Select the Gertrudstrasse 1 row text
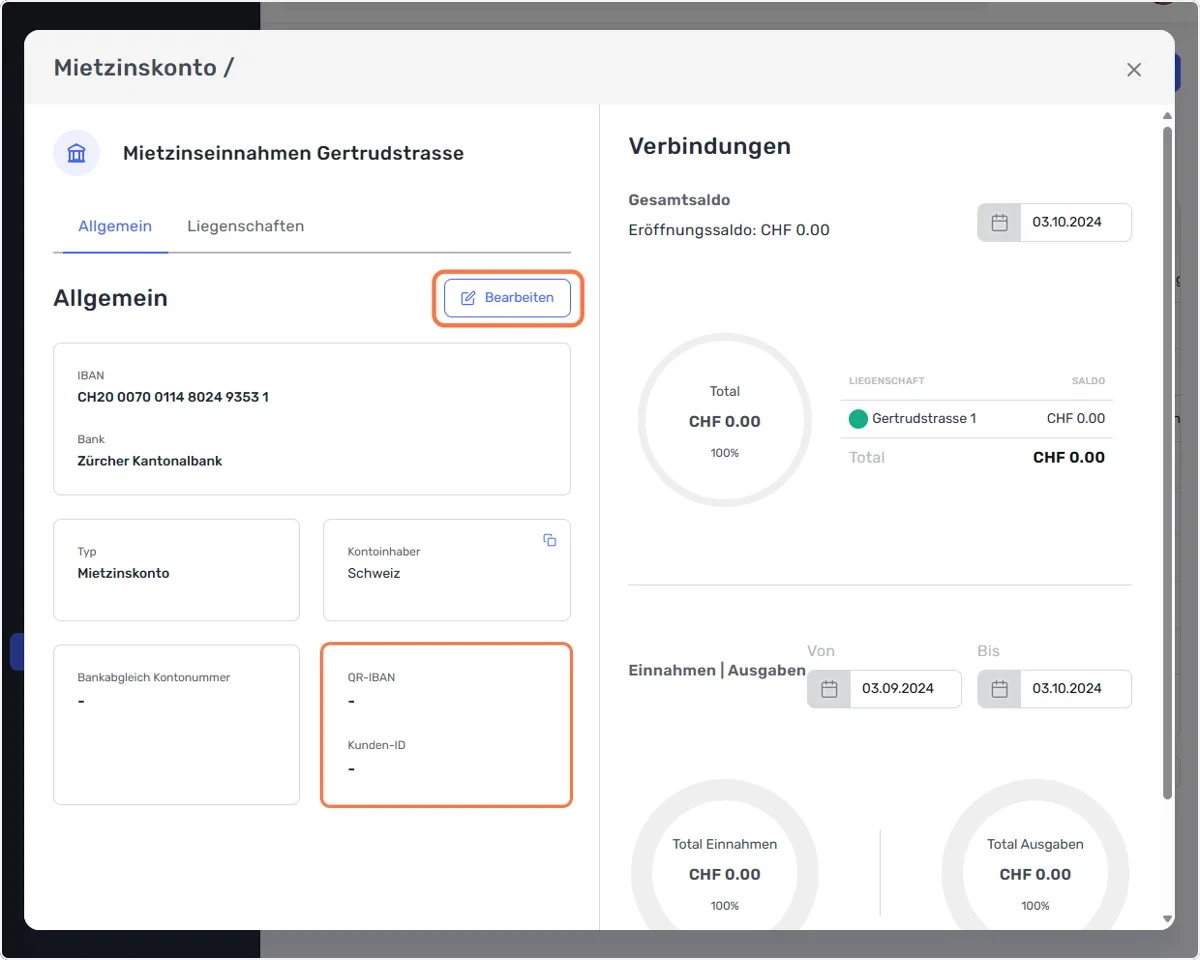 924,419
